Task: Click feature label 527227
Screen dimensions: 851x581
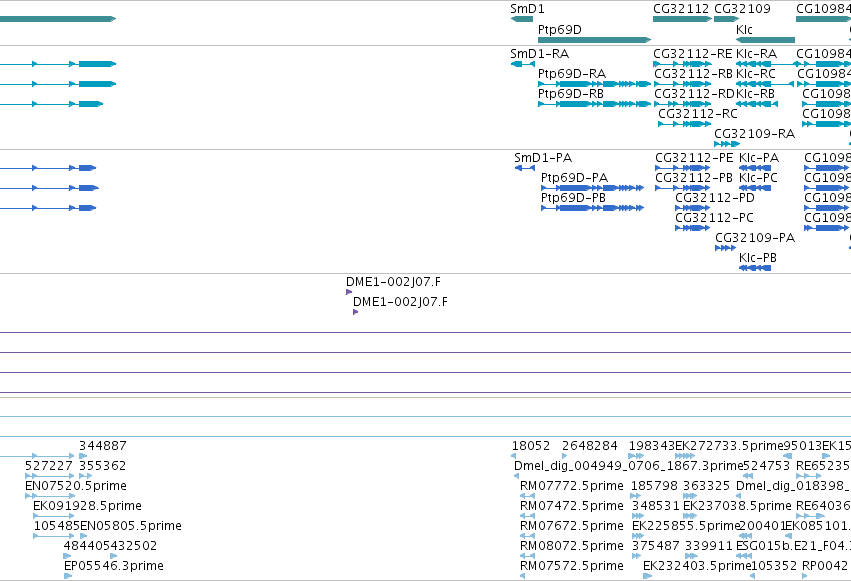Action: pyautogui.click(x=49, y=465)
